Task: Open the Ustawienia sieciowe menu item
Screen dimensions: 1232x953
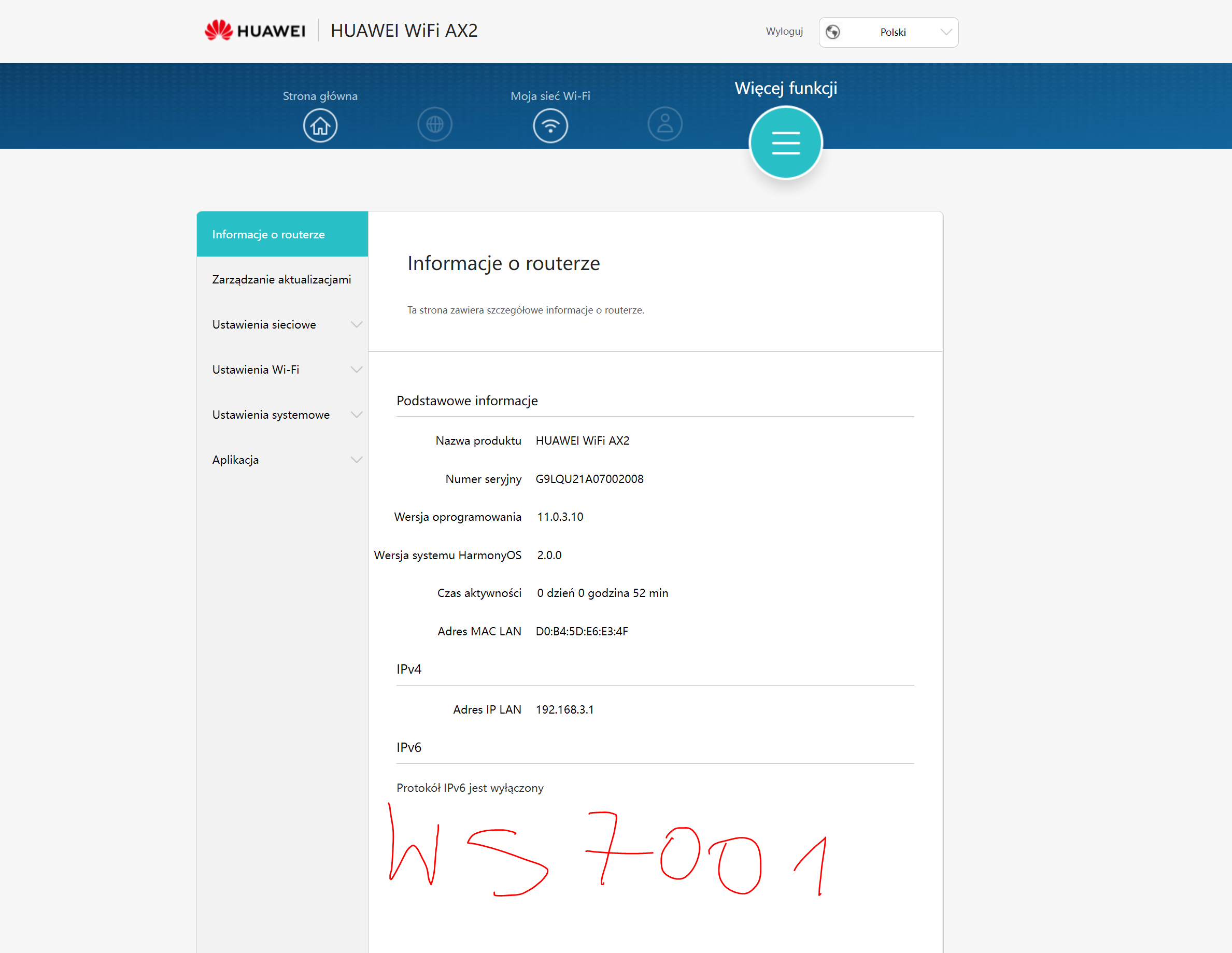Action: coord(282,325)
